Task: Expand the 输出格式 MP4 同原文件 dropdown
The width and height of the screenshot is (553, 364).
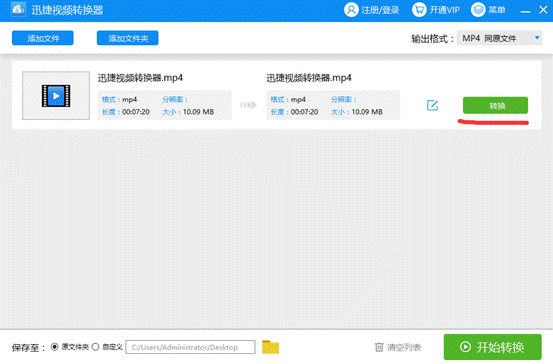Action: coord(499,38)
